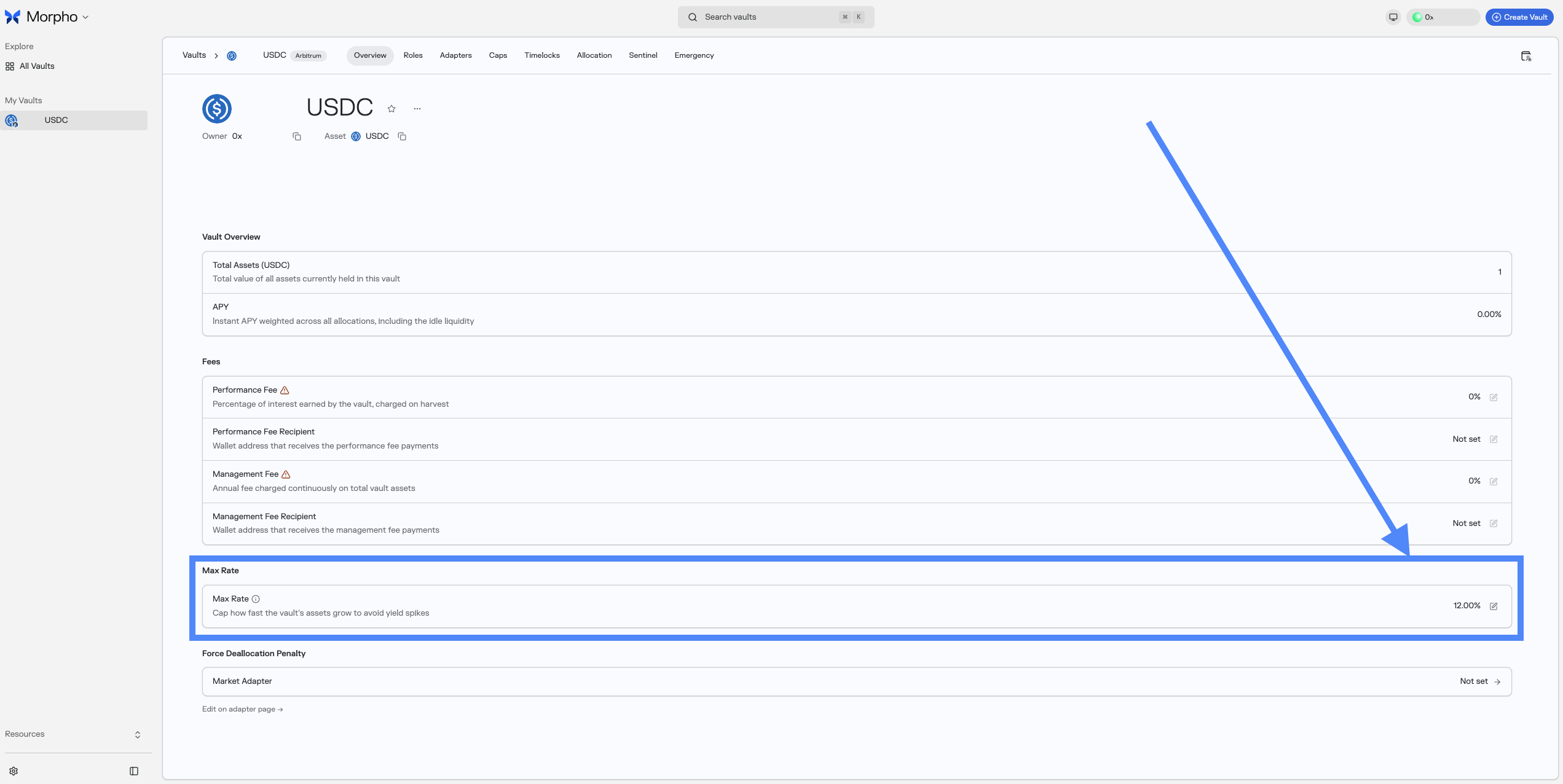
Task: Edit the Max Rate 12.00% value
Action: tap(1494, 606)
